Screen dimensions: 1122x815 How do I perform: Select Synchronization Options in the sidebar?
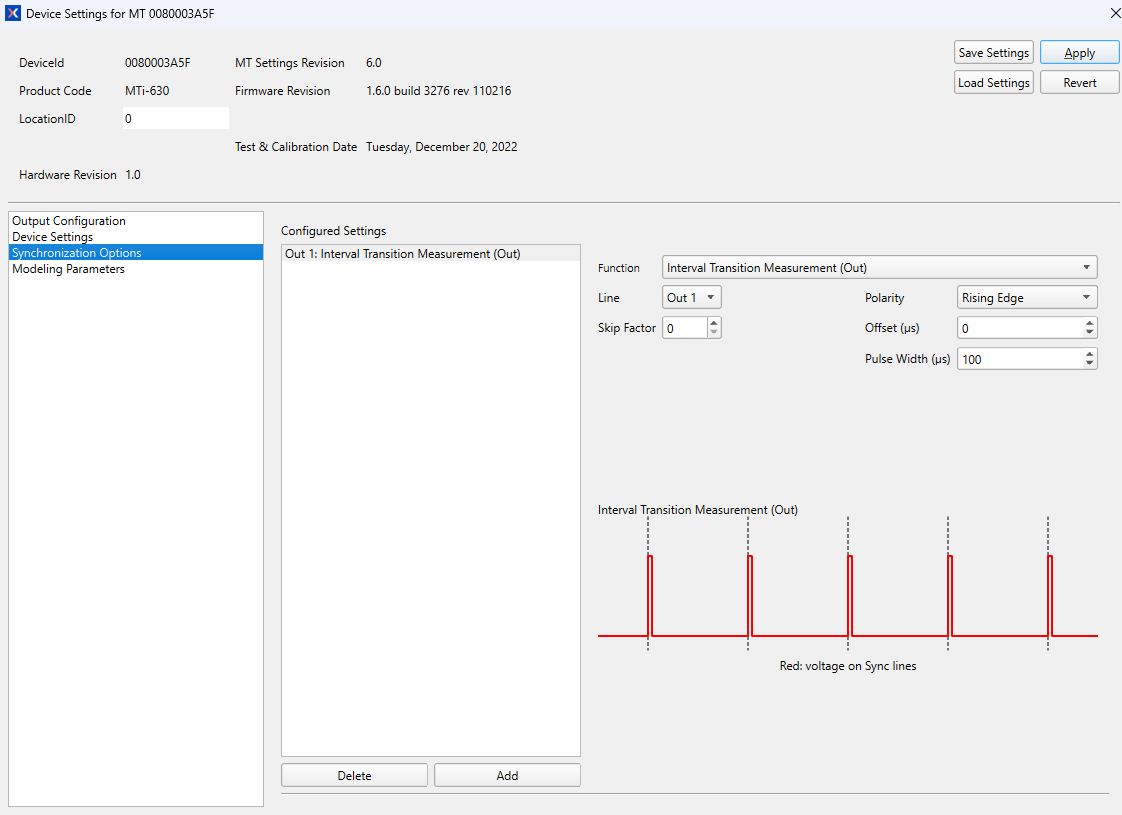(136, 253)
